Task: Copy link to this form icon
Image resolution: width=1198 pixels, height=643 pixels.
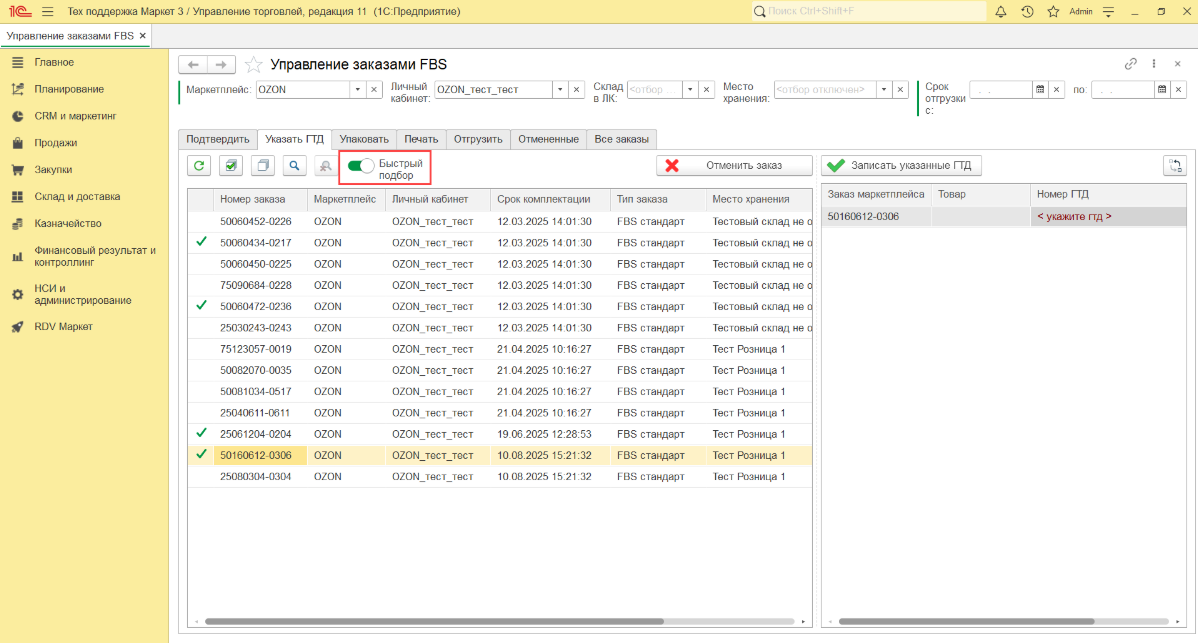Action: click(1131, 63)
